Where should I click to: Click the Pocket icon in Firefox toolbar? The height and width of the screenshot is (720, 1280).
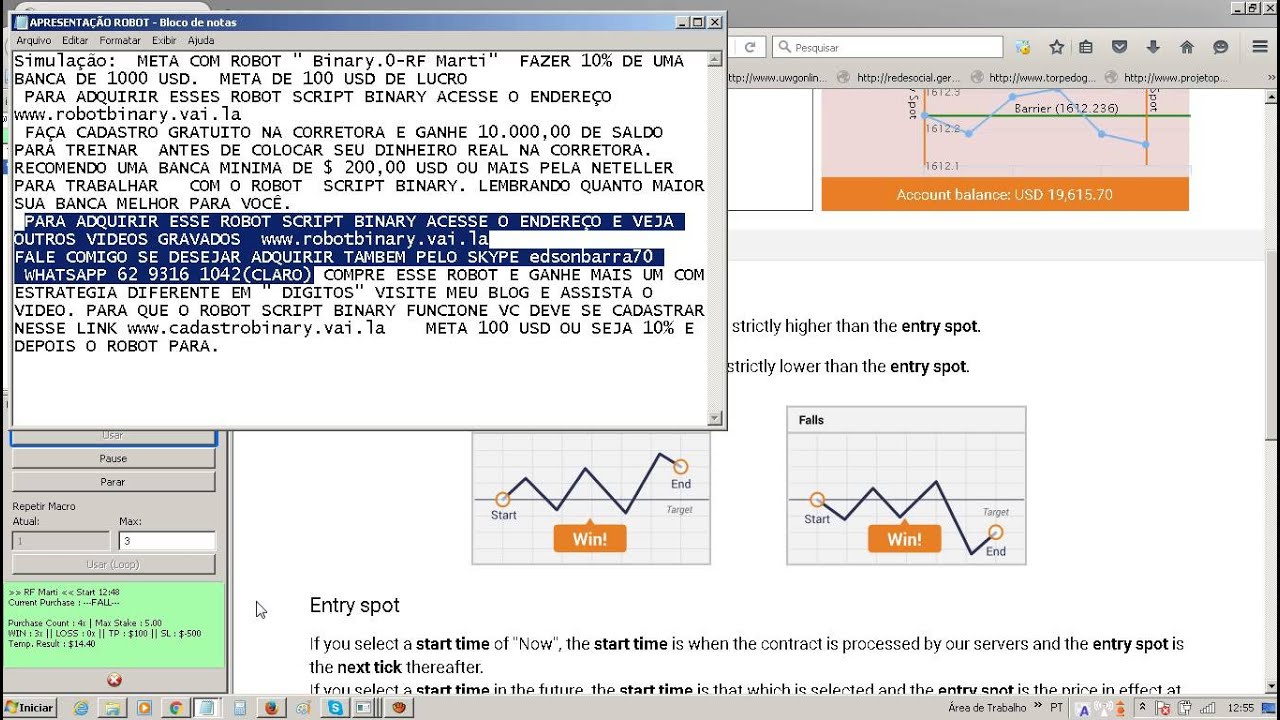click(1120, 47)
